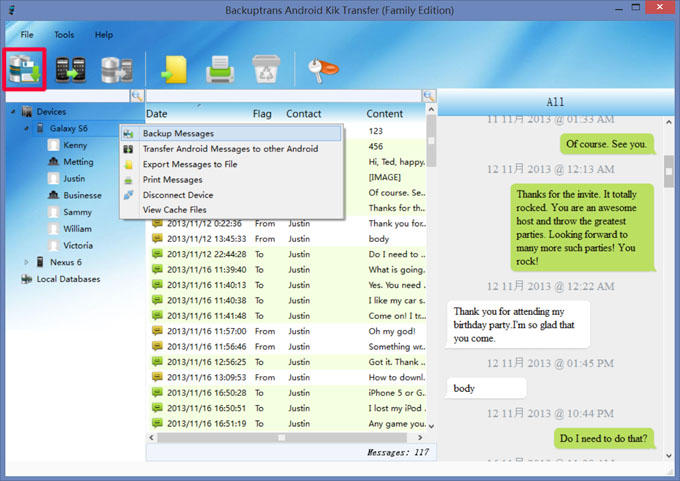Choose Transfer Android Messages to other Android
This screenshot has height=481, width=680.
(232, 149)
